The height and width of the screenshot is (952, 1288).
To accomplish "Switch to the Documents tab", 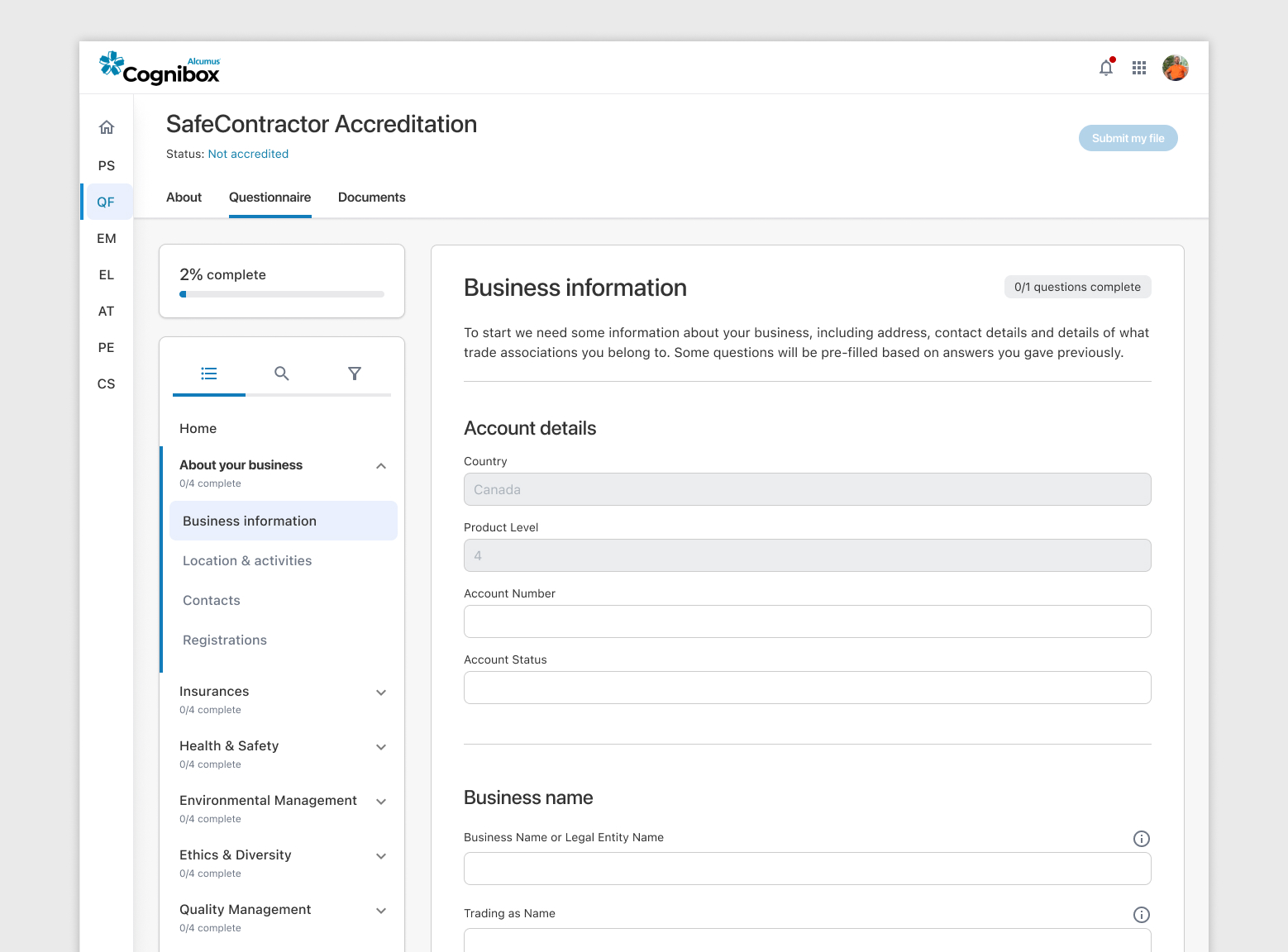I will click(371, 198).
